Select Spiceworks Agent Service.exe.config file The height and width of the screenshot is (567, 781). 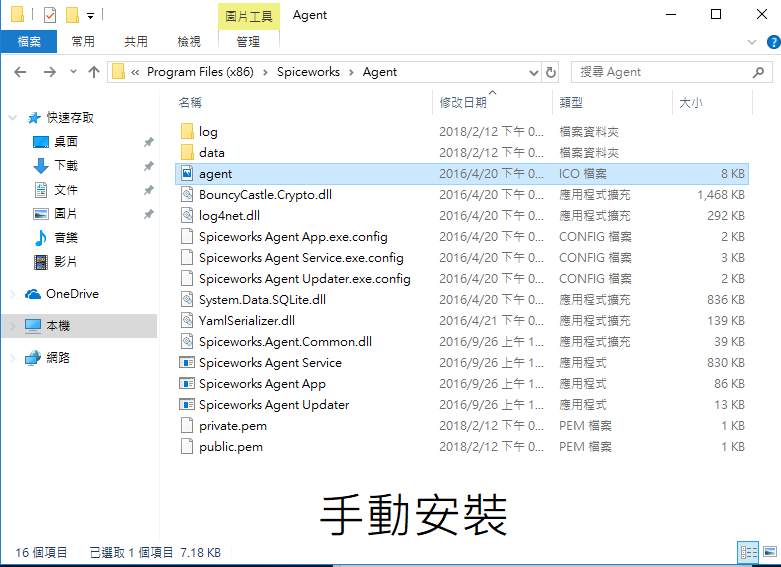(301, 258)
